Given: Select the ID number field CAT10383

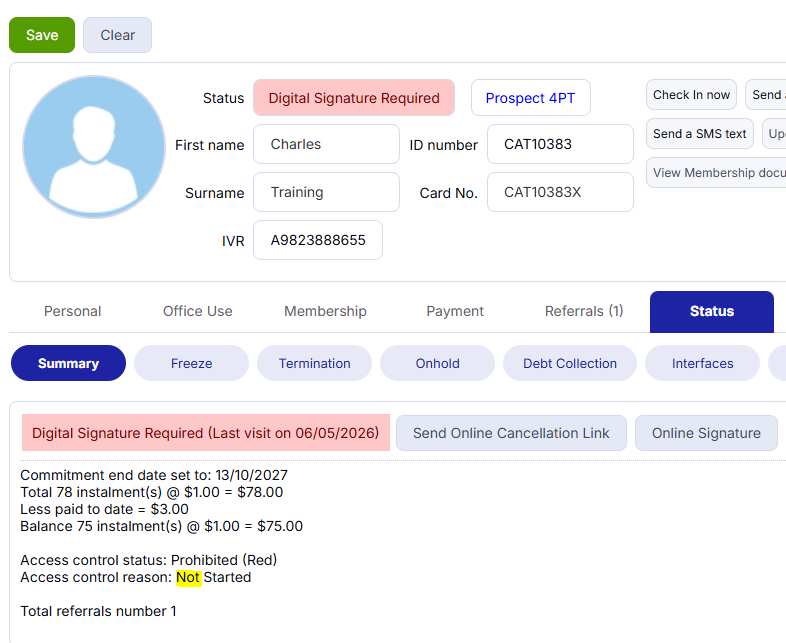Looking at the screenshot, I should pyautogui.click(x=560, y=144).
